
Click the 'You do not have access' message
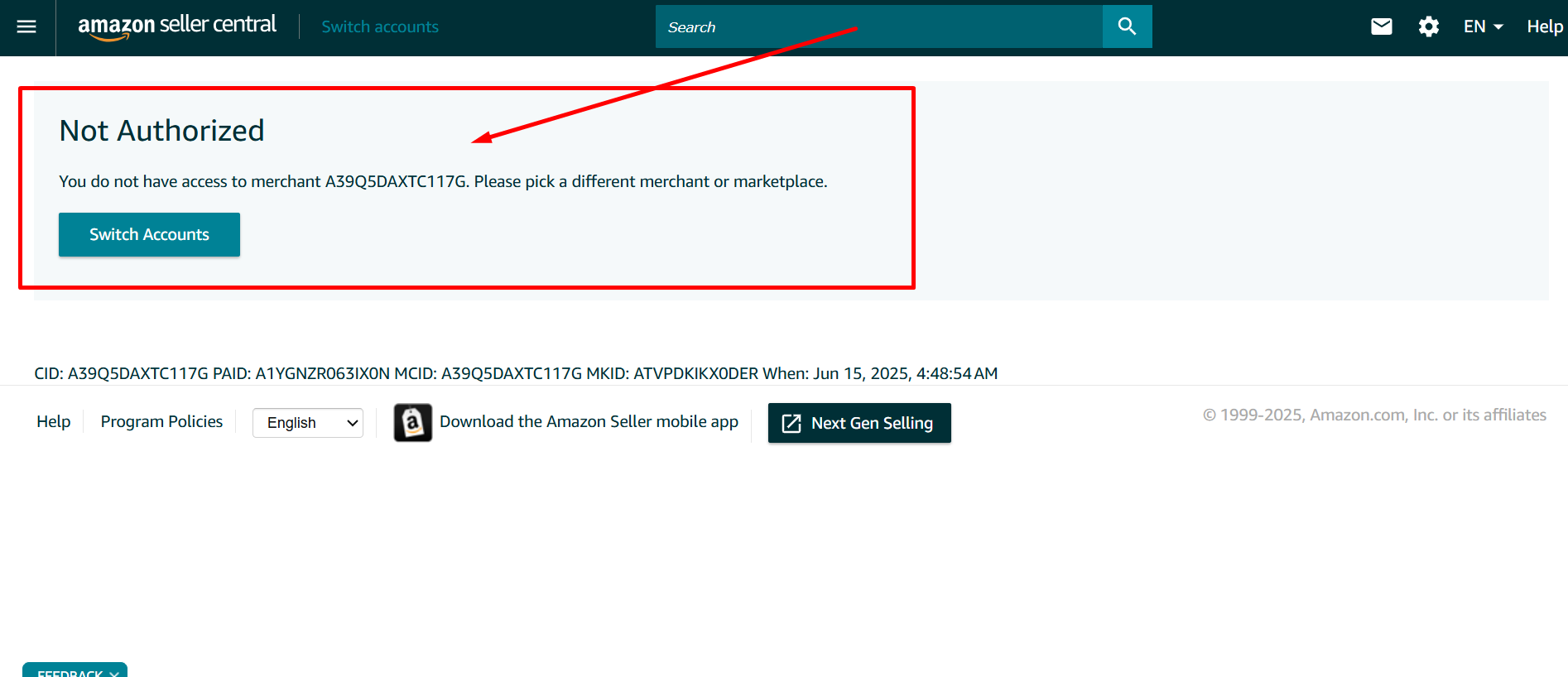pos(443,181)
